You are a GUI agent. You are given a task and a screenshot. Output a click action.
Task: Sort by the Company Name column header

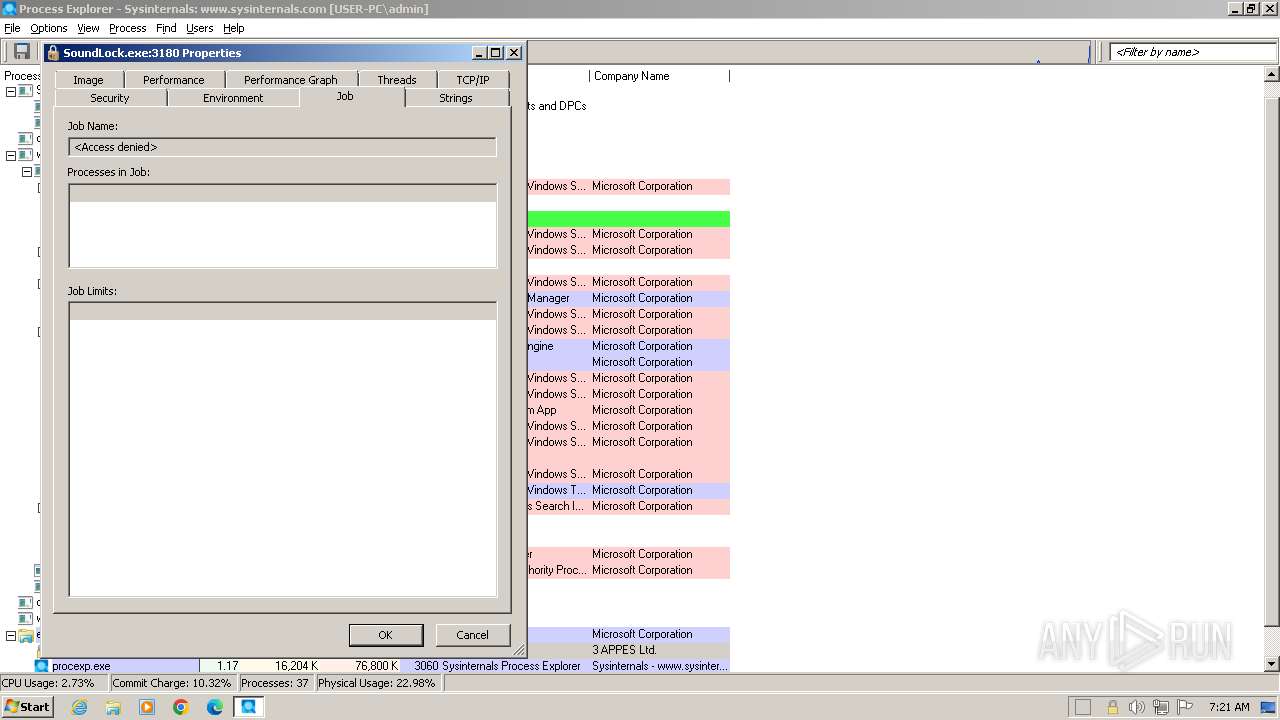pyautogui.click(x=659, y=76)
